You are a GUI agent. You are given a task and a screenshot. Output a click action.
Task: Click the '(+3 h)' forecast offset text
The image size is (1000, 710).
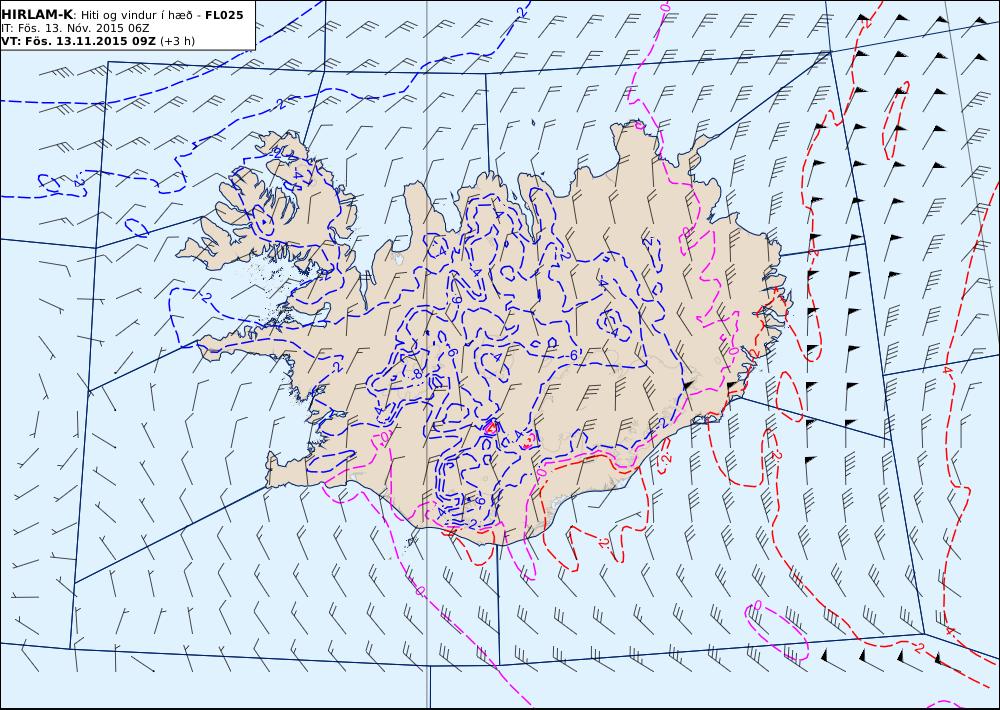pyautogui.click(x=177, y=41)
